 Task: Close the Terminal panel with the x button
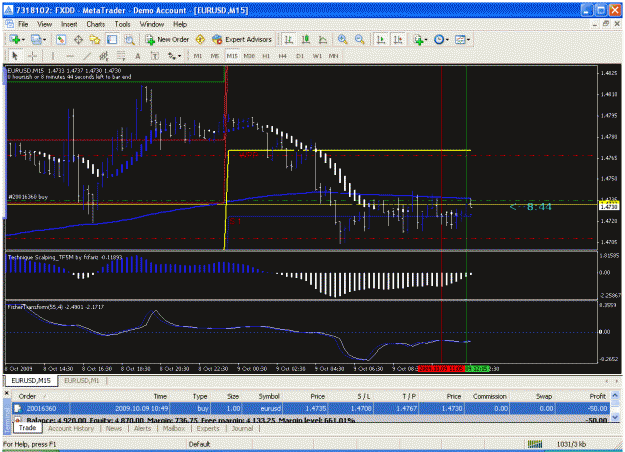point(6,393)
